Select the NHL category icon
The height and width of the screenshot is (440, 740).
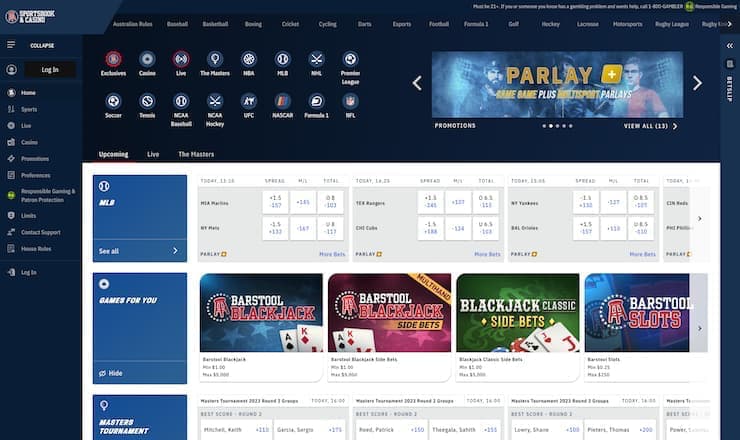(317, 59)
